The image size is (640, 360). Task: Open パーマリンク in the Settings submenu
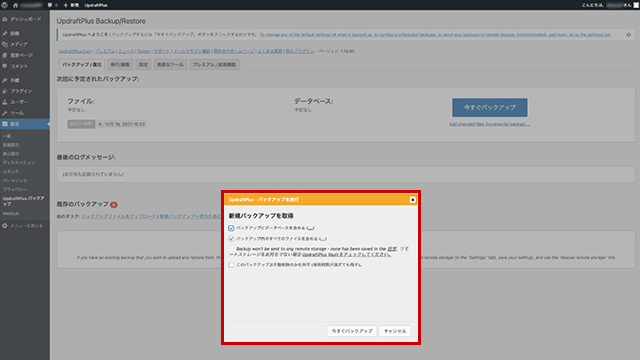pos(15,180)
